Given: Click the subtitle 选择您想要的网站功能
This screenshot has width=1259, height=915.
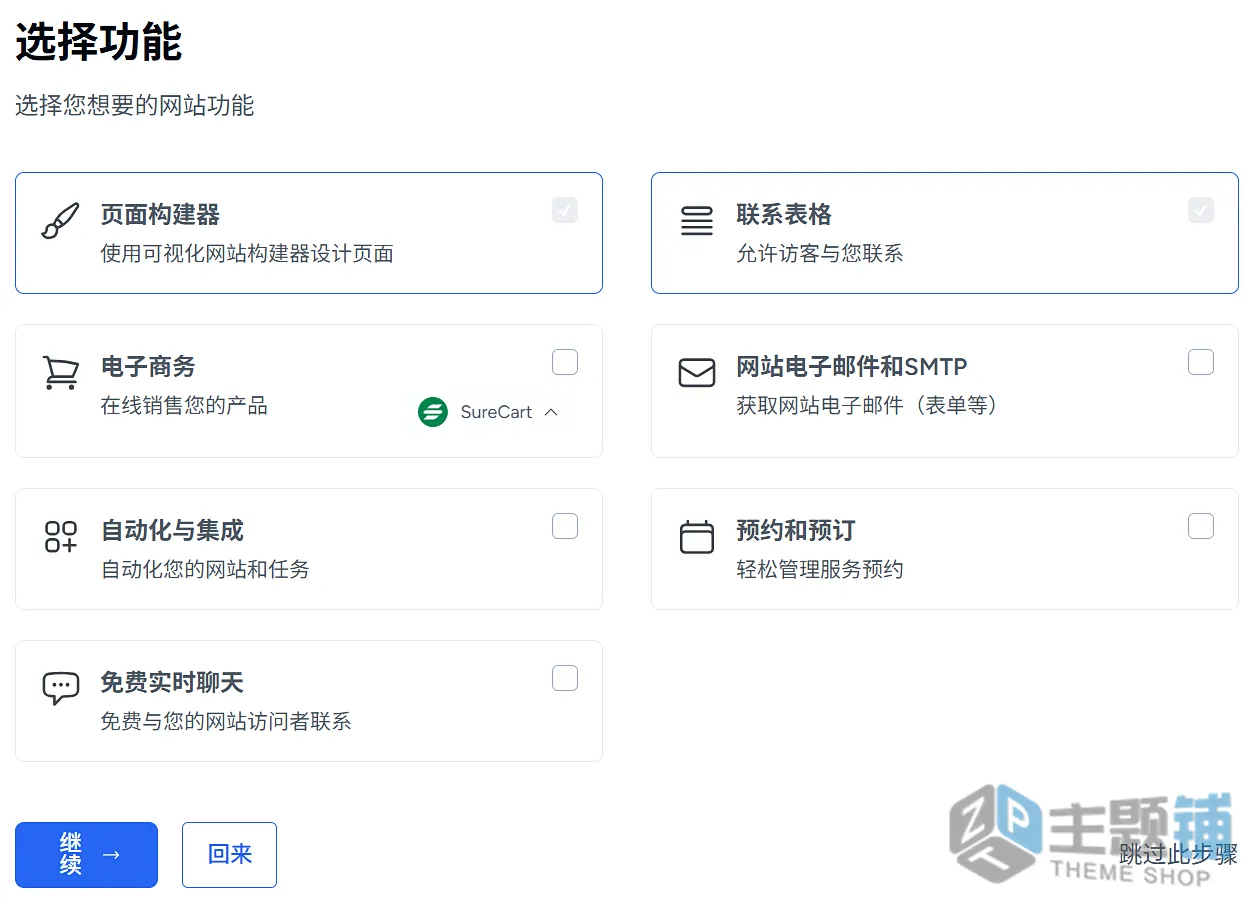Looking at the screenshot, I should pos(134,105).
